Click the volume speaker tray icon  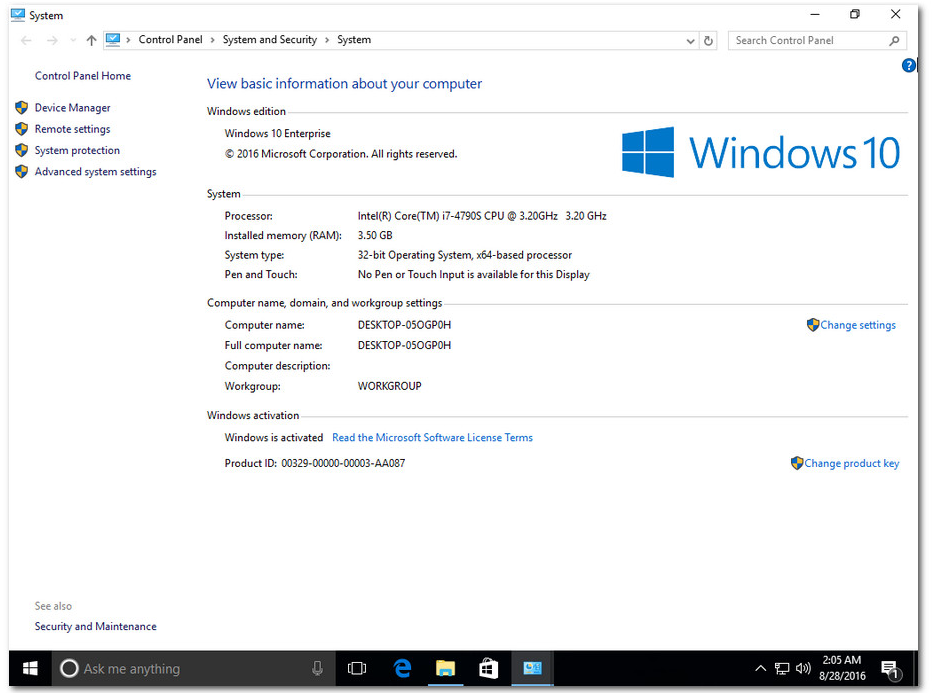803,668
